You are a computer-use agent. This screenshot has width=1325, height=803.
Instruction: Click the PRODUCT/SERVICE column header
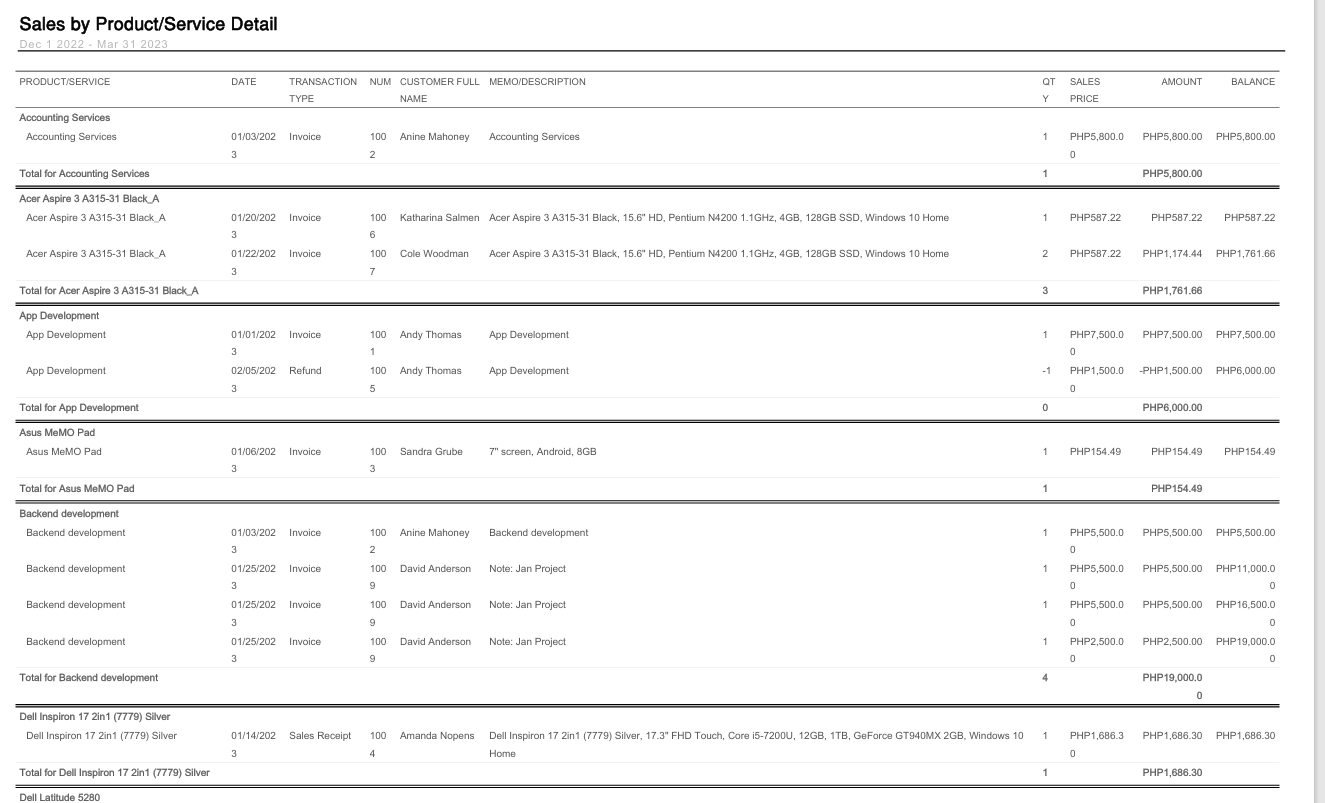pyautogui.click(x=65, y=82)
